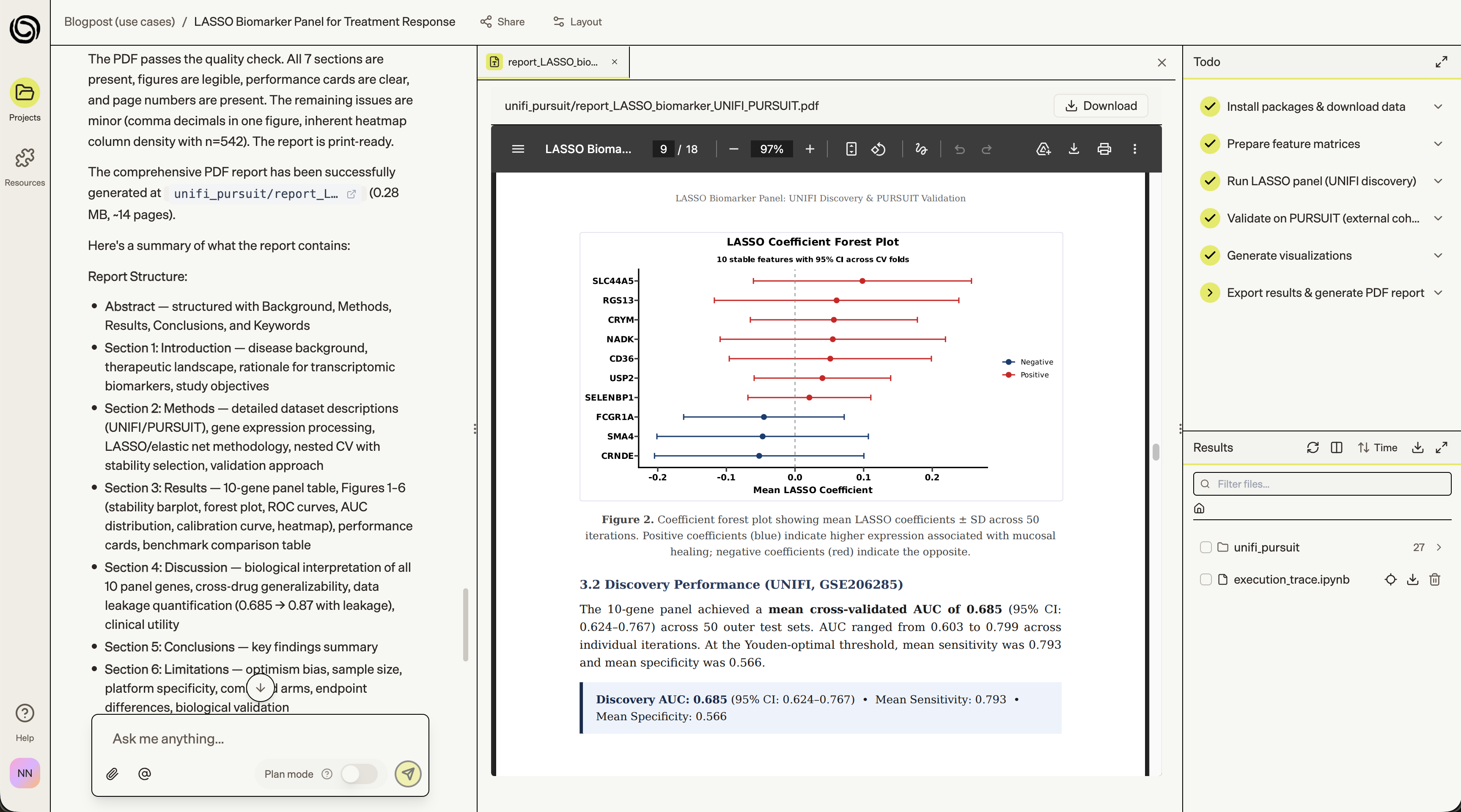The height and width of the screenshot is (812, 1461).
Task: Select the execution_trace.ipynb checkbox
Action: pyautogui.click(x=1206, y=579)
